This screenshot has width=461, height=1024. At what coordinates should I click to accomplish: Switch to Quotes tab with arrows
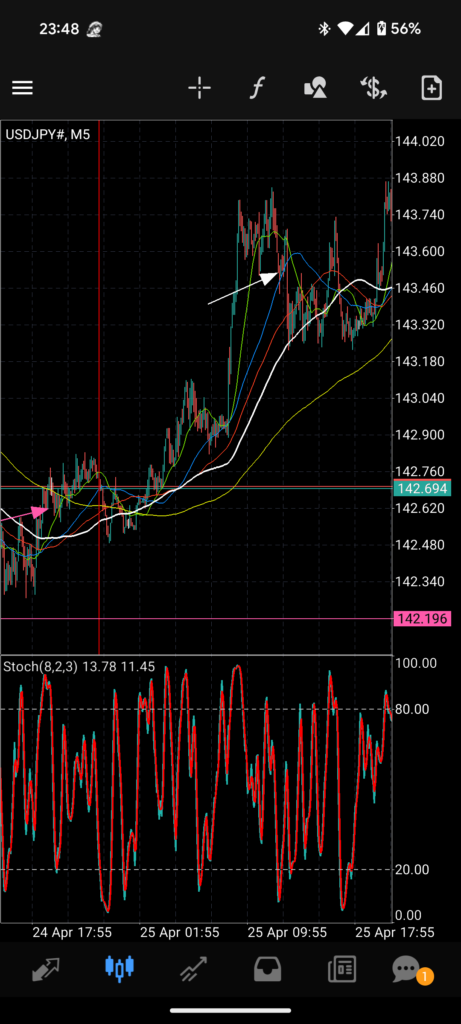(x=46, y=968)
